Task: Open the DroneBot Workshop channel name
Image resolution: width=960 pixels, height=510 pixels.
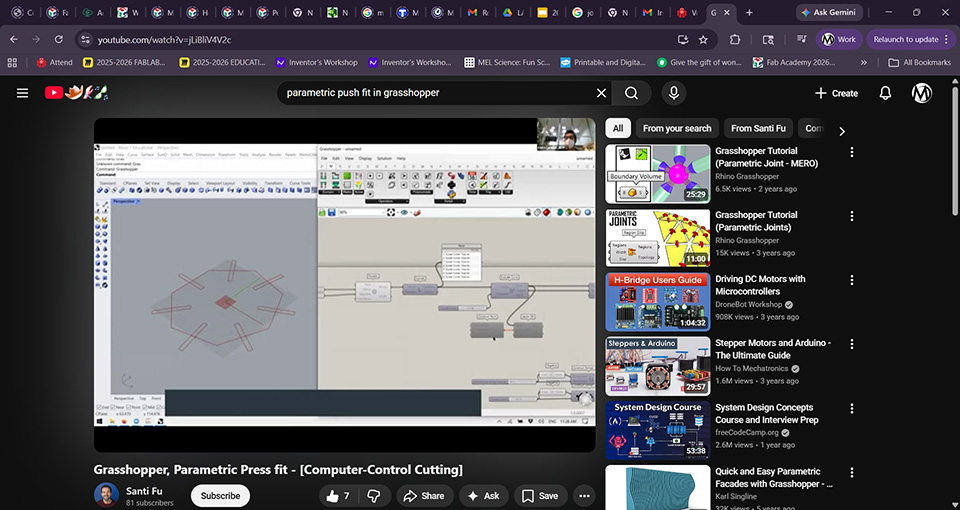Action: coord(749,304)
